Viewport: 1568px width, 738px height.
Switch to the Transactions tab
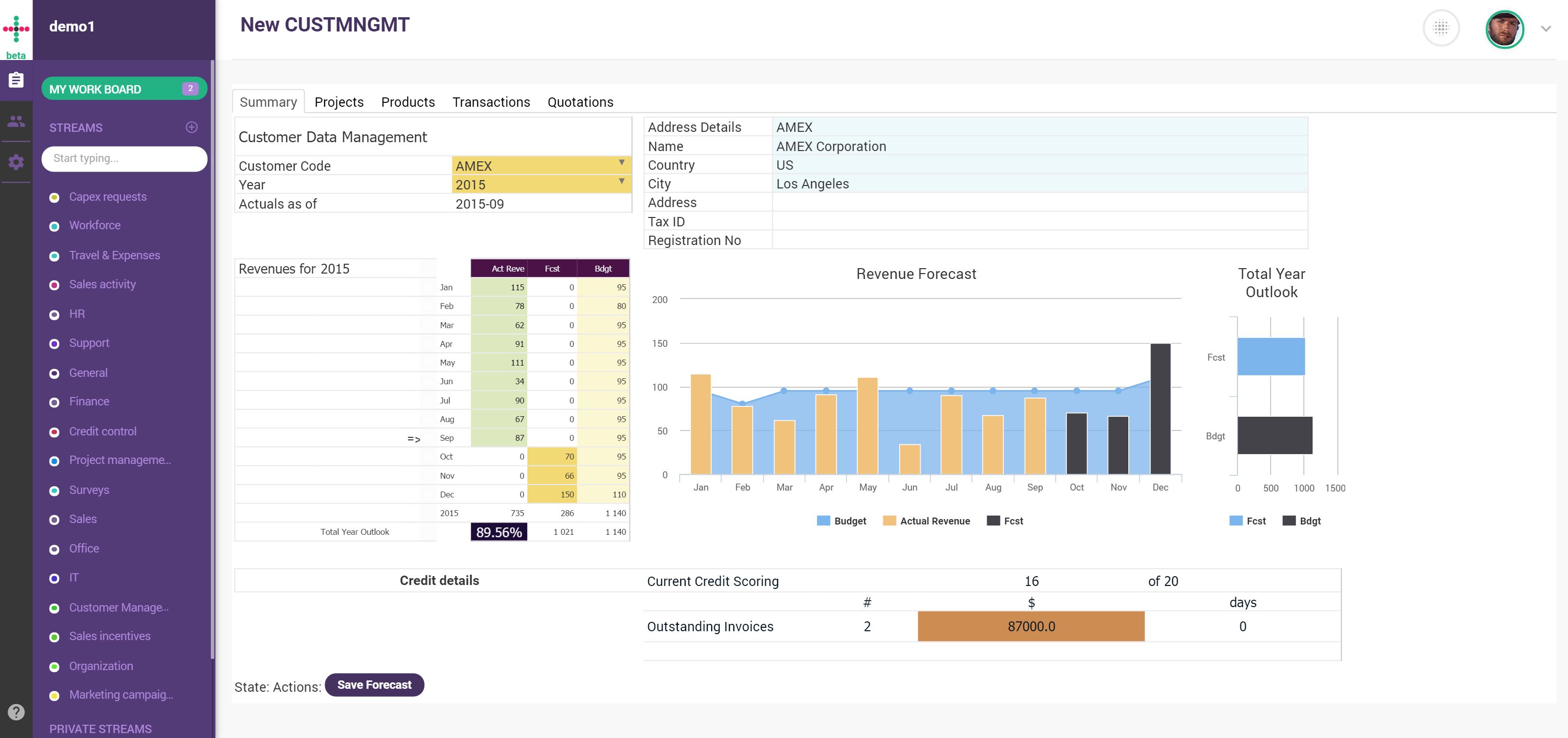click(490, 102)
